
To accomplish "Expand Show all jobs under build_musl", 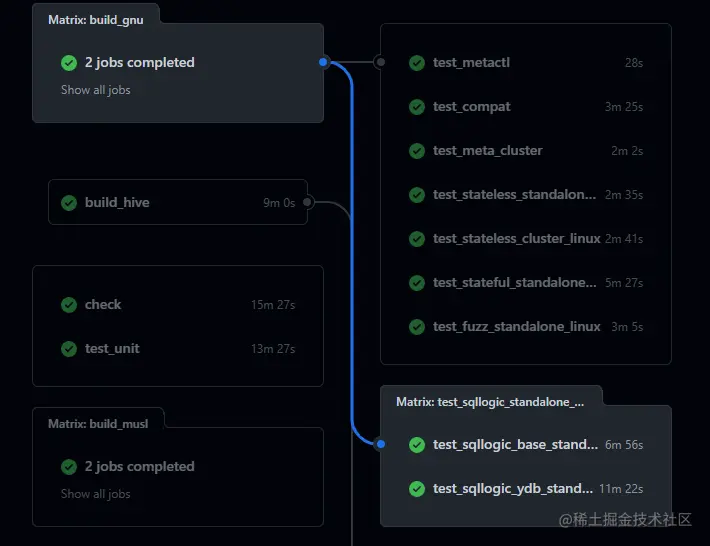I will tap(96, 494).
